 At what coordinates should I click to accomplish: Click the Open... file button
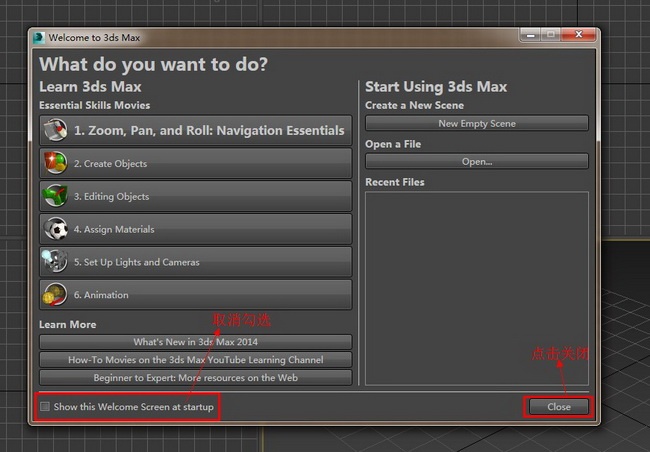pos(477,161)
